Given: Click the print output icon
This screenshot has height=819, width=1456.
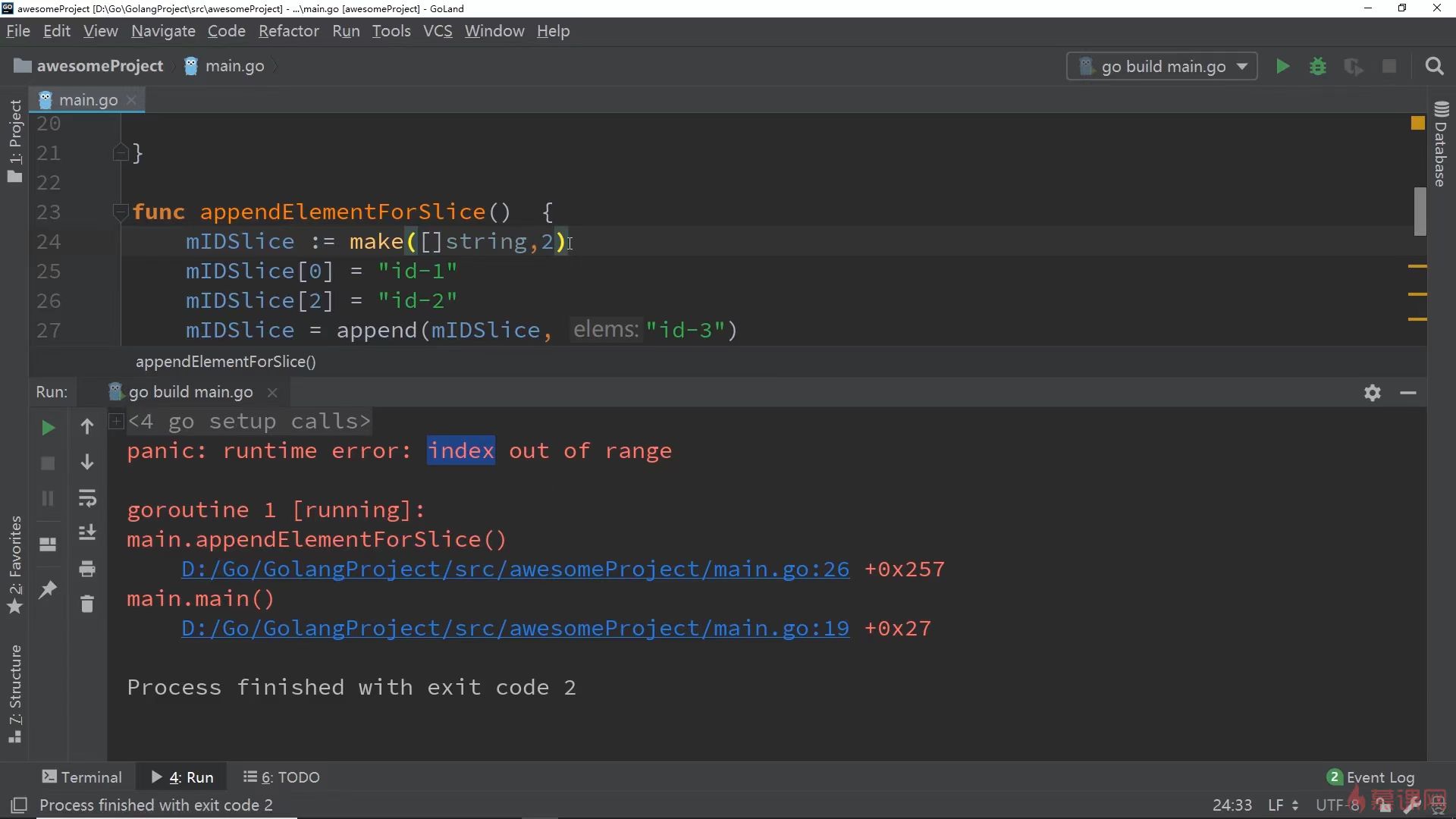Looking at the screenshot, I should (87, 569).
